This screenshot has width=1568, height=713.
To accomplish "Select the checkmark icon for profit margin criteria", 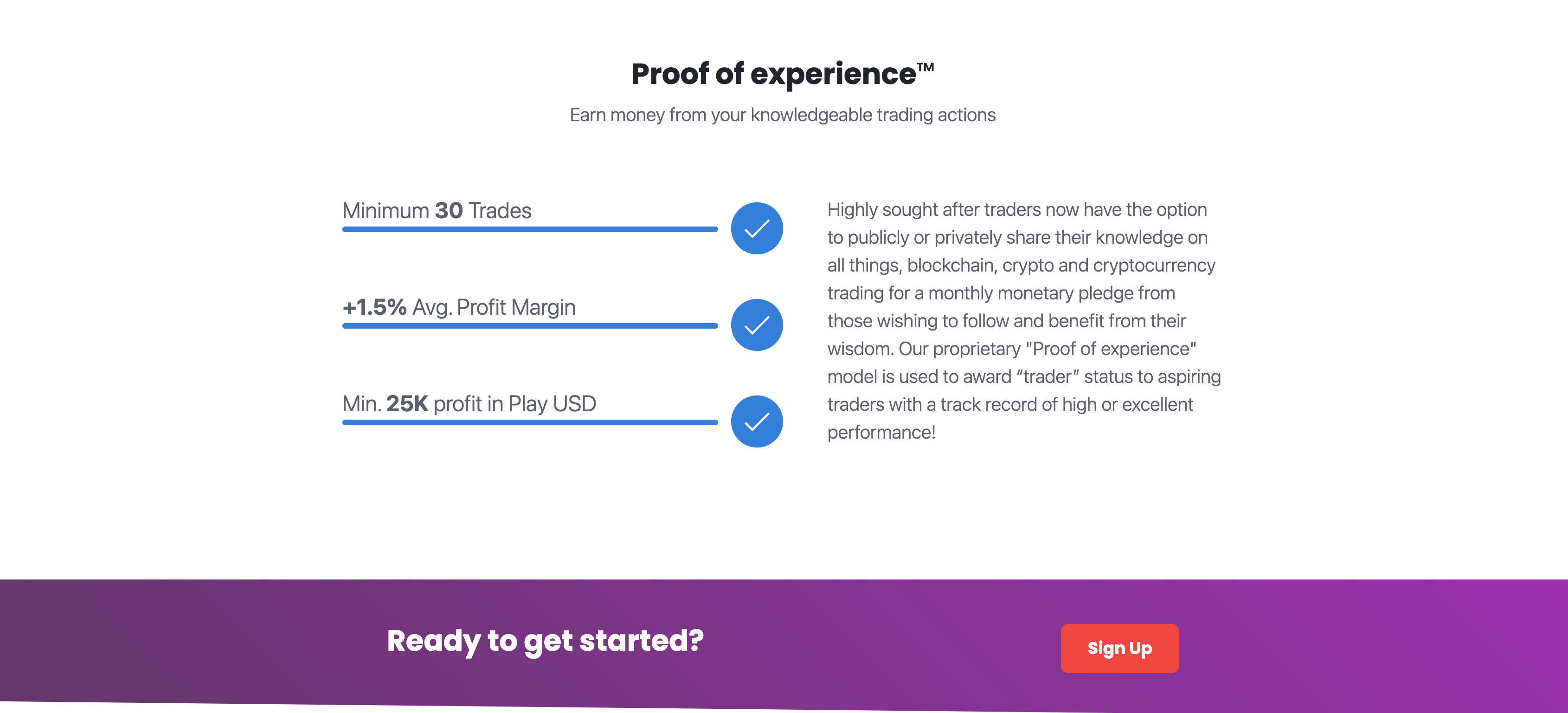I will 757,324.
